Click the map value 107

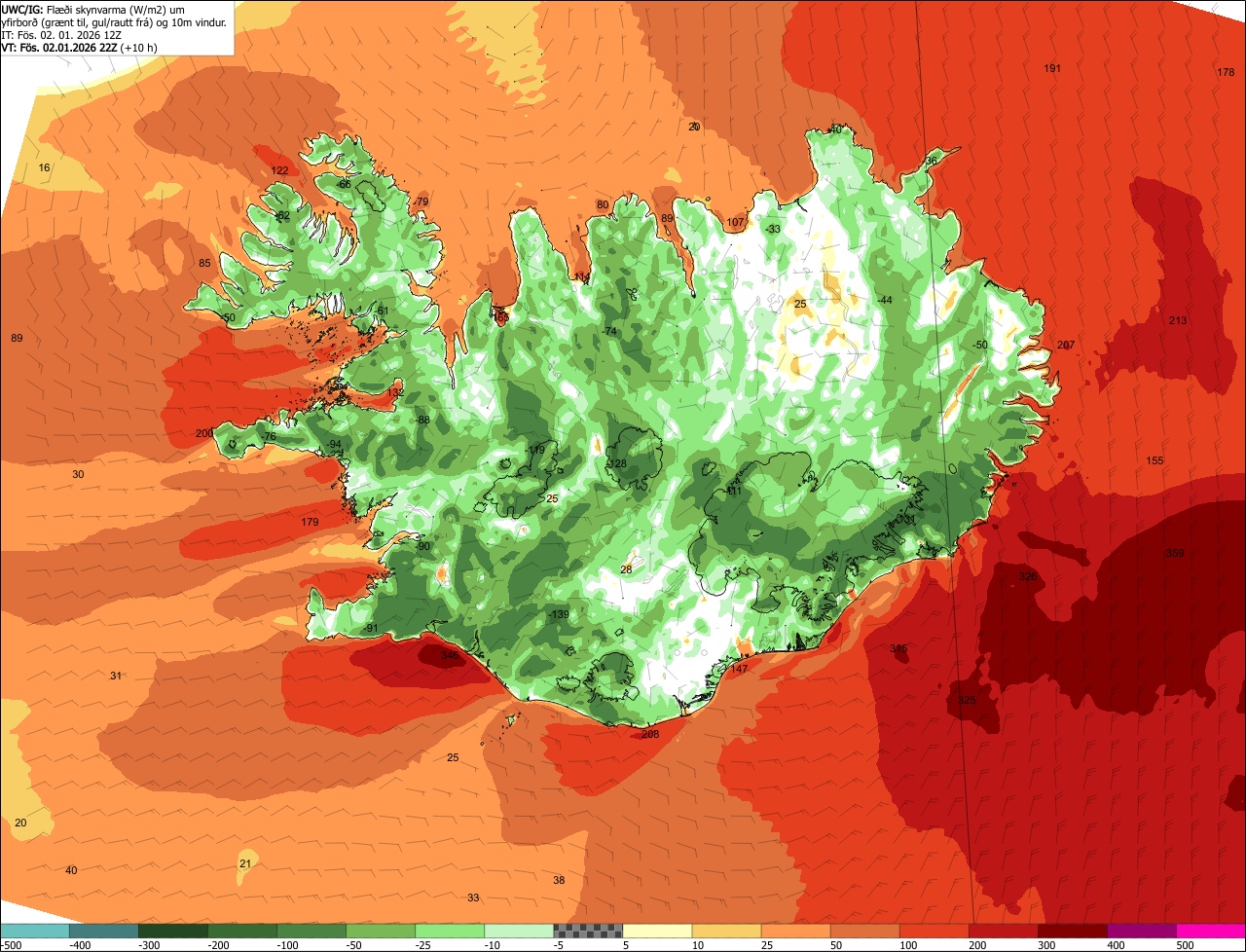point(735,222)
